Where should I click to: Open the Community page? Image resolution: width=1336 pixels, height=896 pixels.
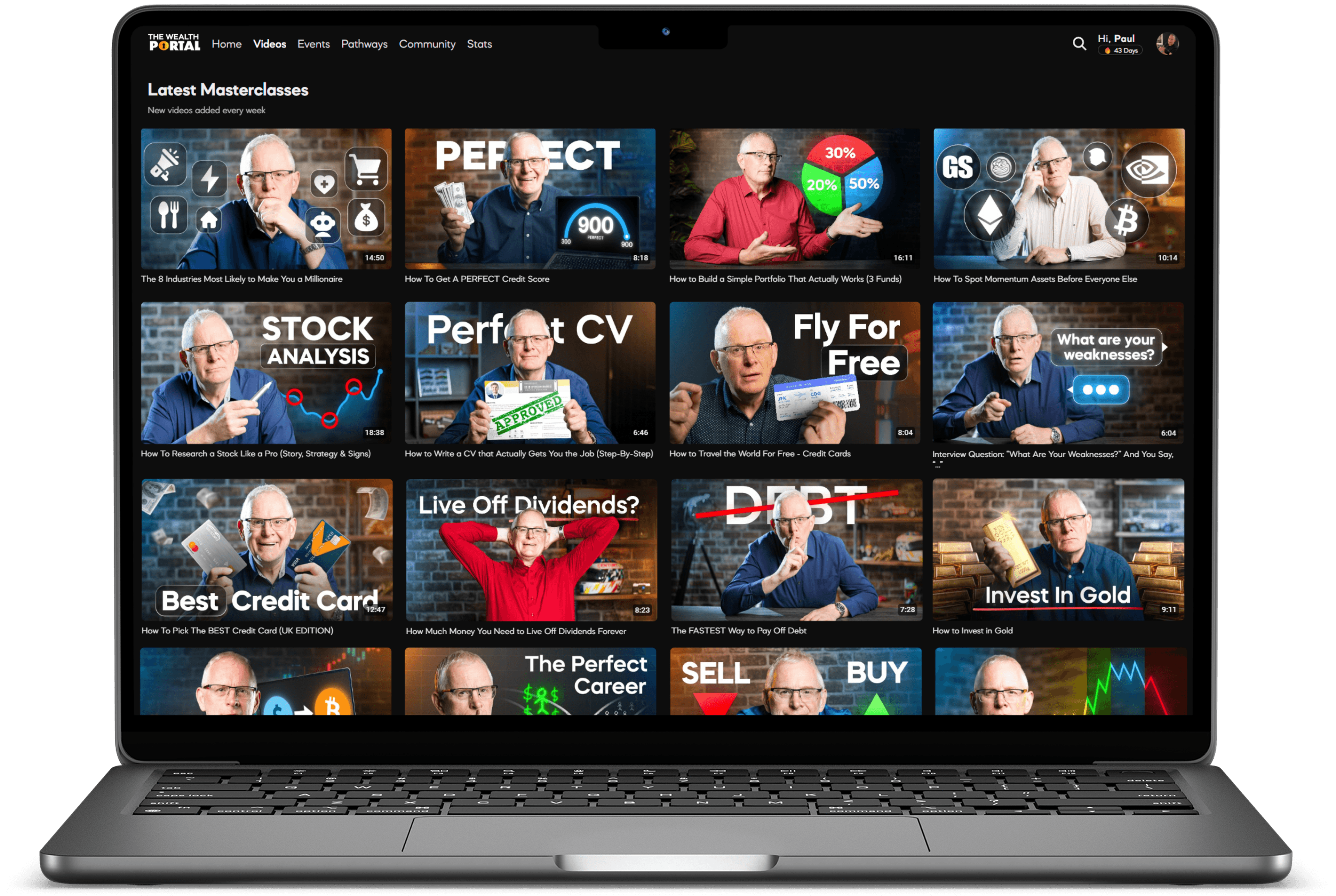427,44
